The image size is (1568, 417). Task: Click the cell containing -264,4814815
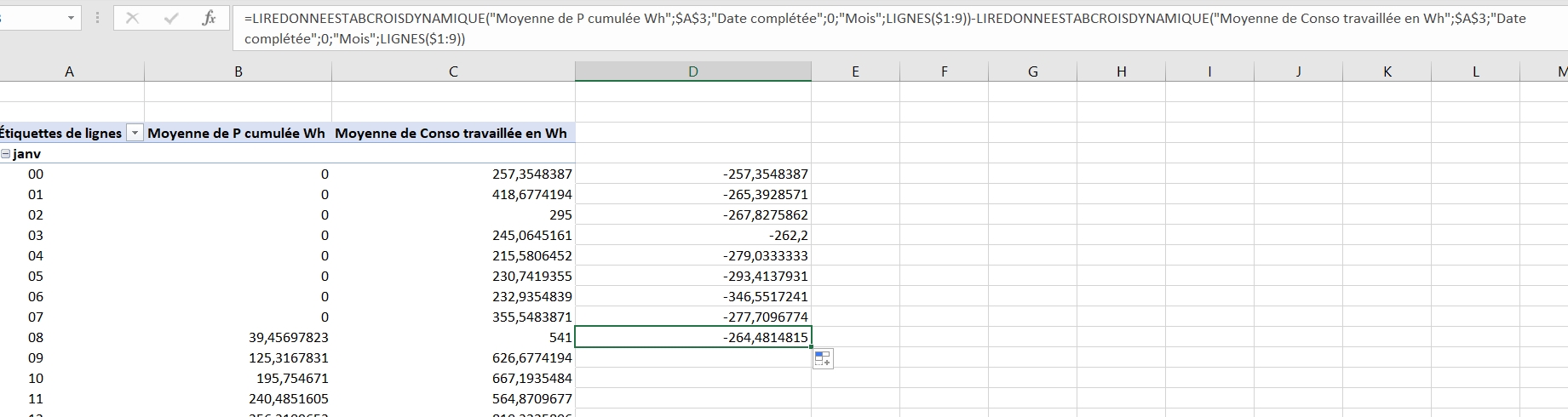tap(692, 338)
